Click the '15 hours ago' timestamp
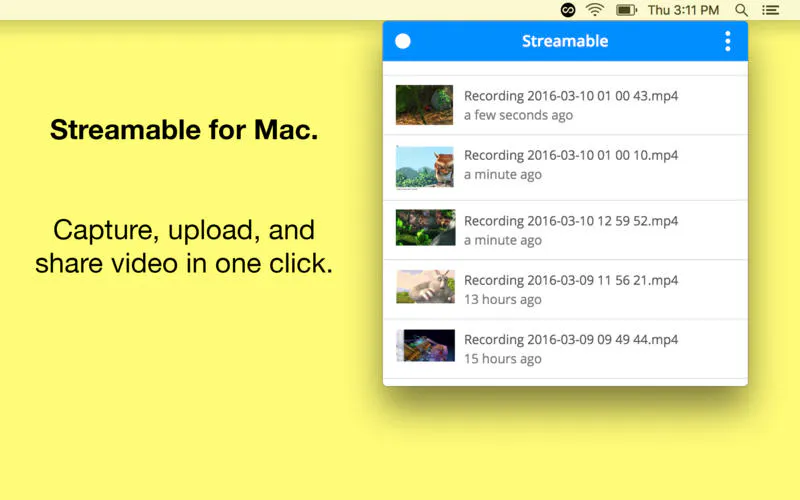Viewport: 800px width, 500px height. click(x=503, y=359)
